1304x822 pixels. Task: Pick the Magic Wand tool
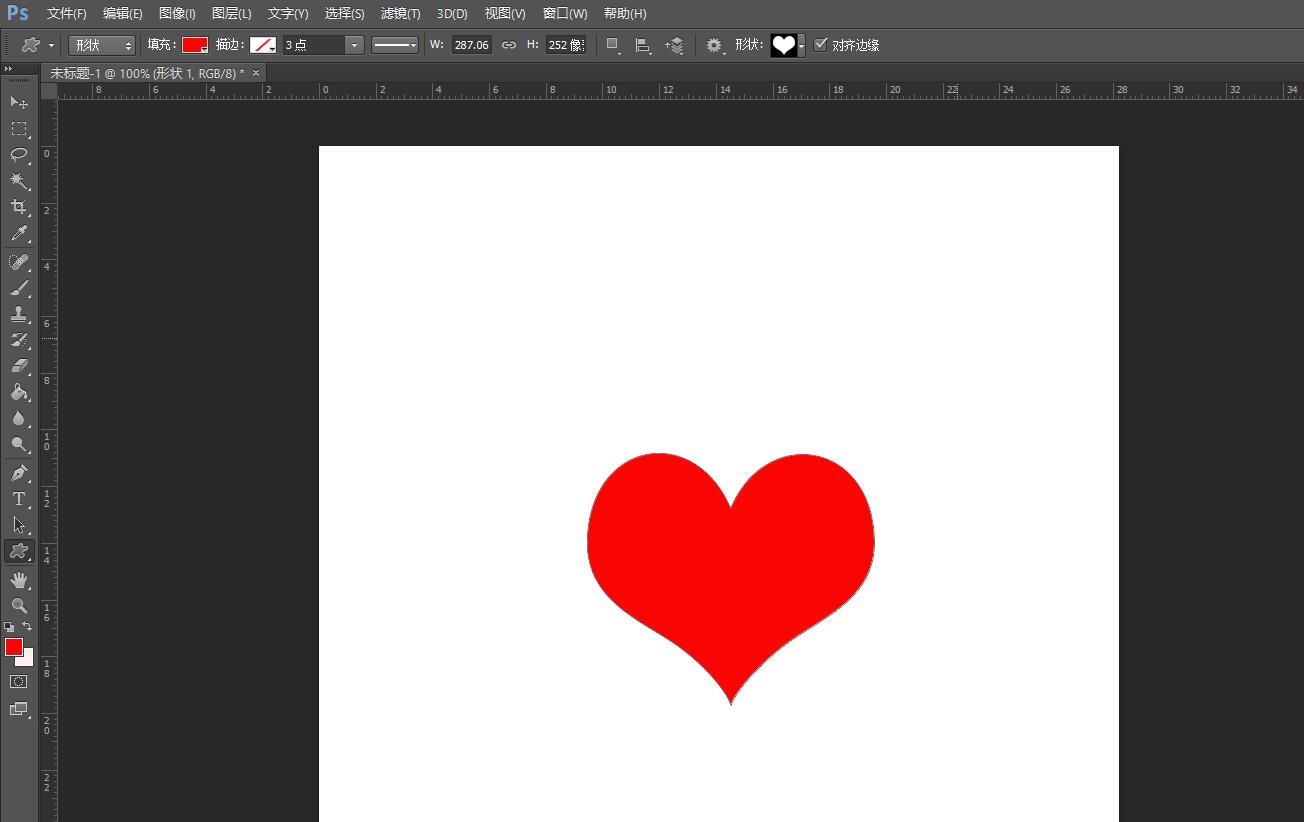coord(18,180)
